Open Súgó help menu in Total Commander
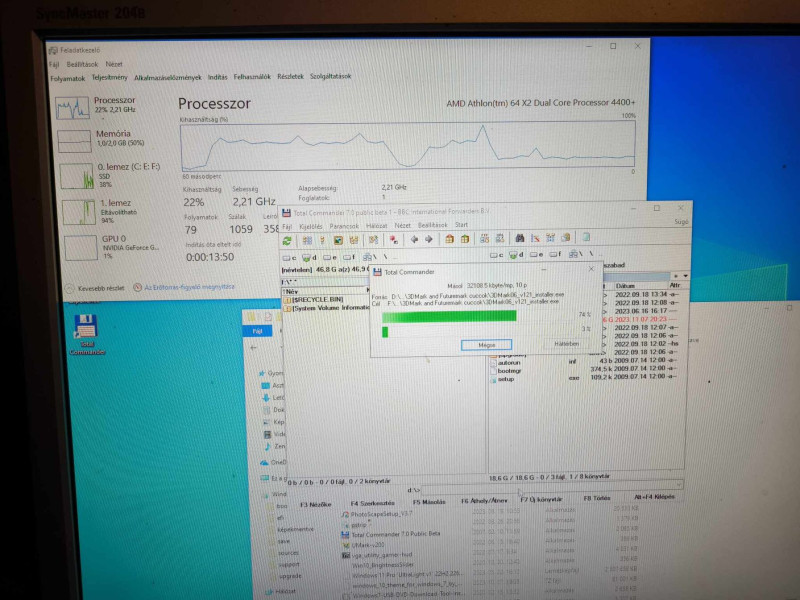 pos(681,221)
